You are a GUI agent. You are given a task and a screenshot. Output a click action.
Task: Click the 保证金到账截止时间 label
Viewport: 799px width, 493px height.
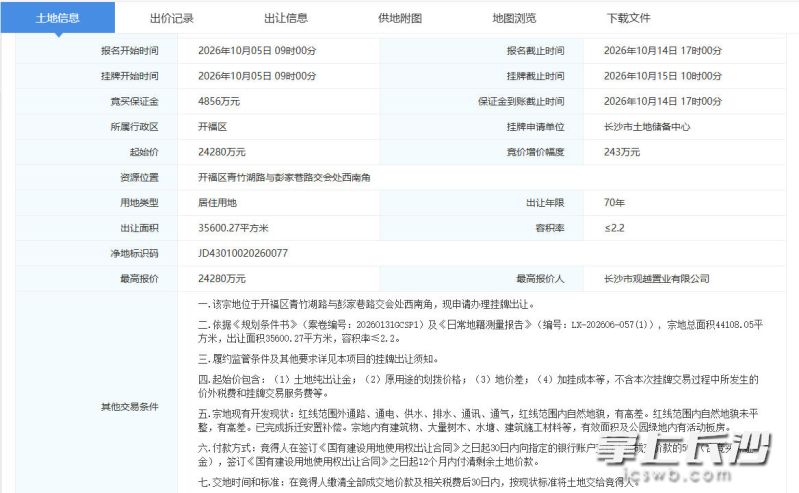(x=521, y=101)
